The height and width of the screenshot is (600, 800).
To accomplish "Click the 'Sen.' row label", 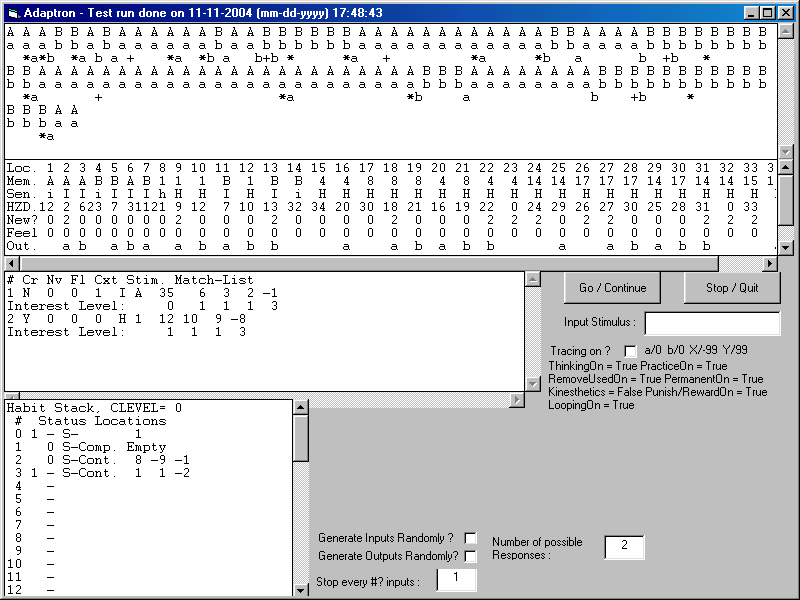I will [21, 194].
